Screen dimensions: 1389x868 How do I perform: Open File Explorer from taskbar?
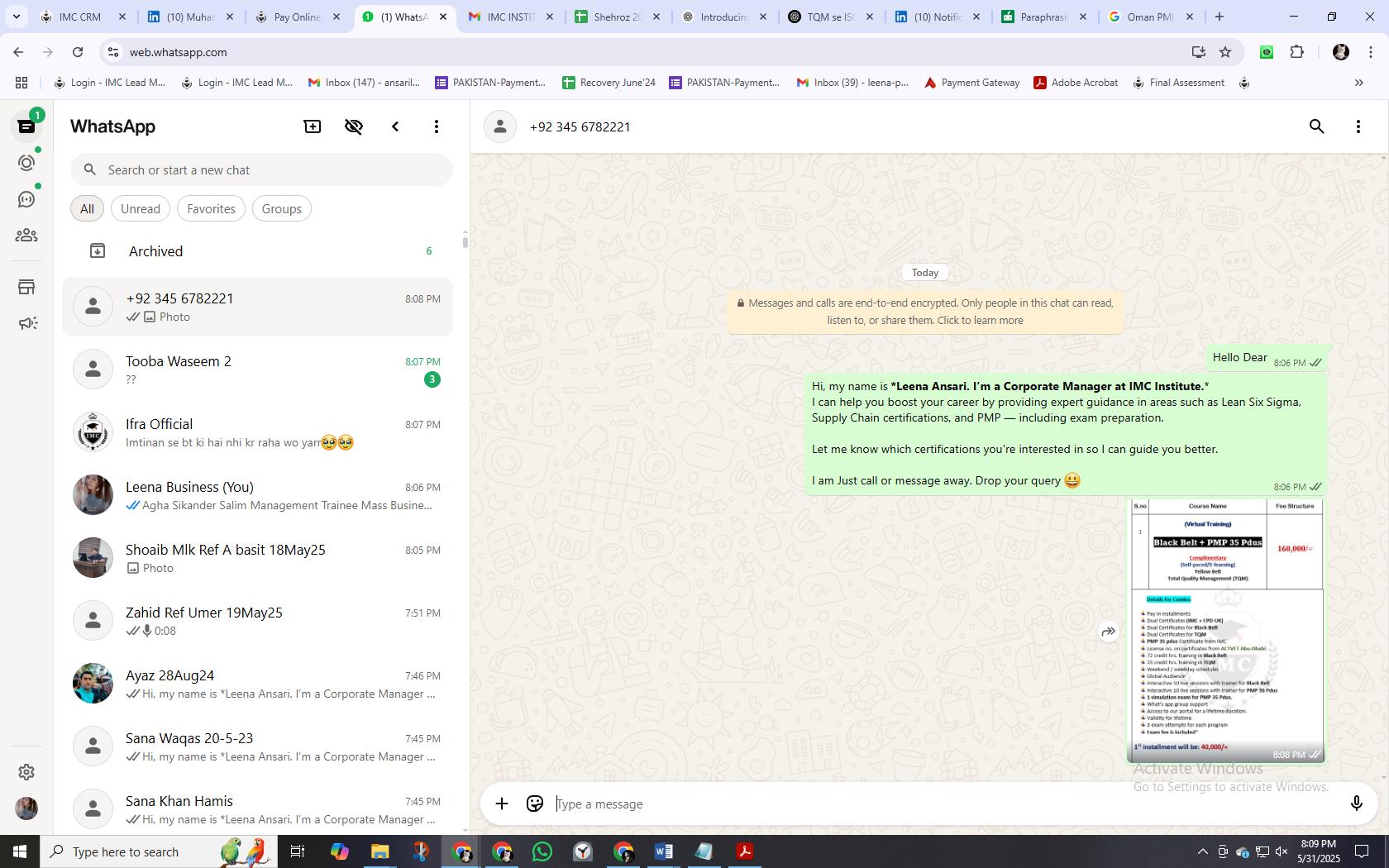(x=379, y=851)
